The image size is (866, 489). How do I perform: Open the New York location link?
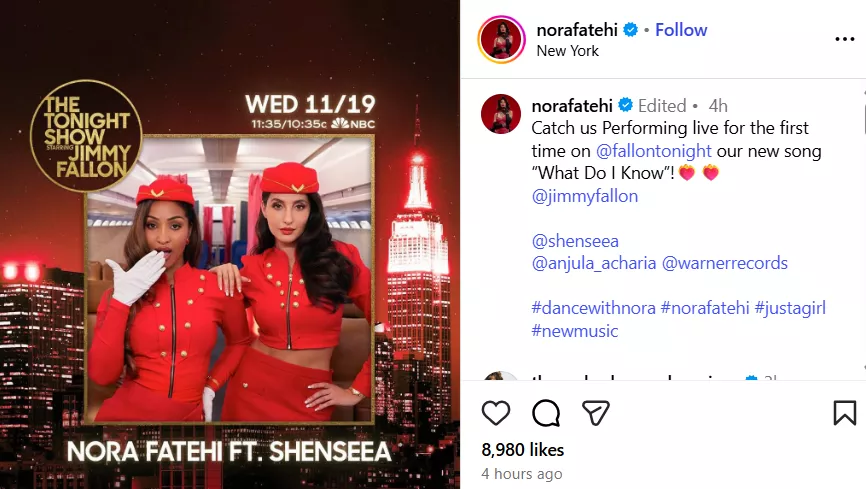[567, 51]
